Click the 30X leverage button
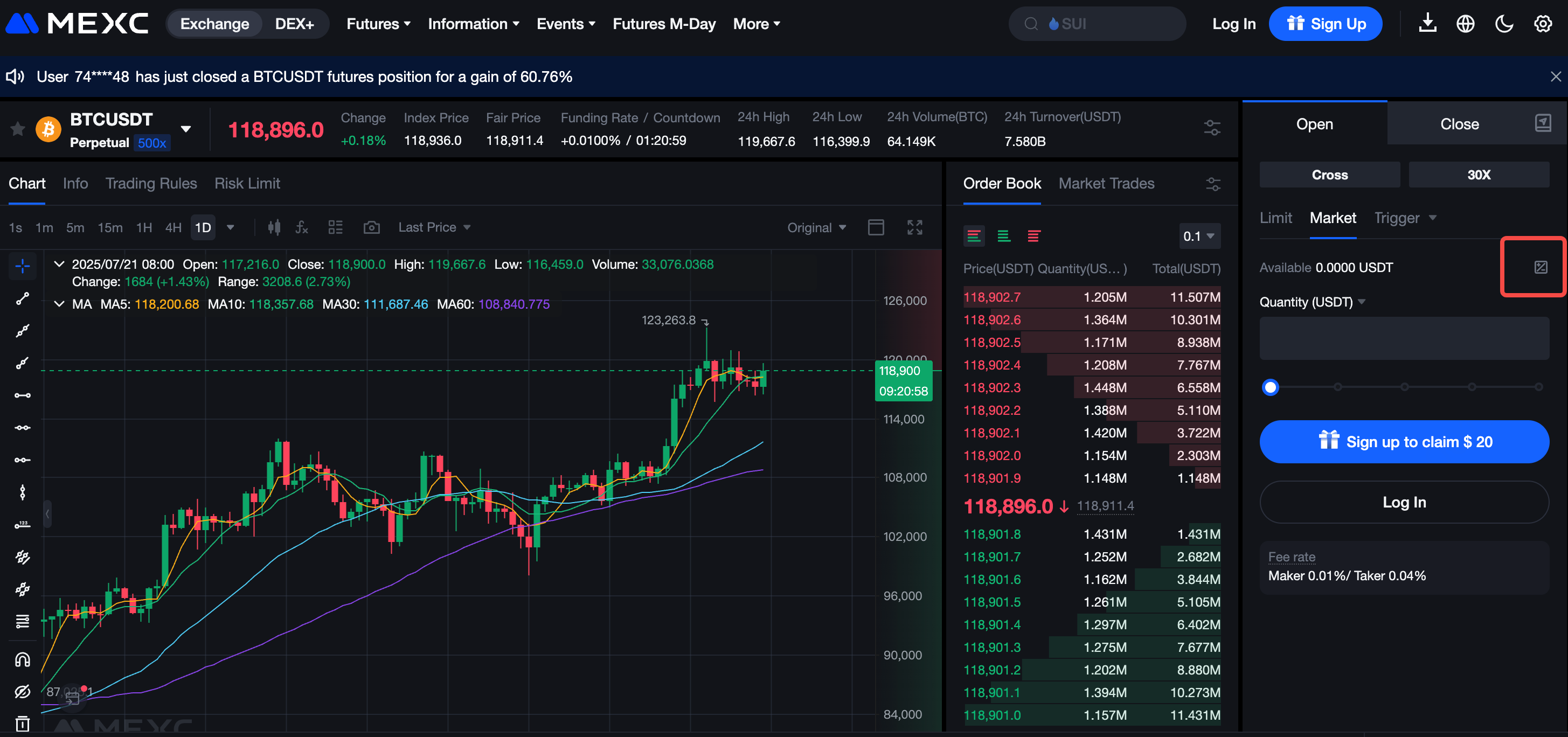 pos(1478,175)
